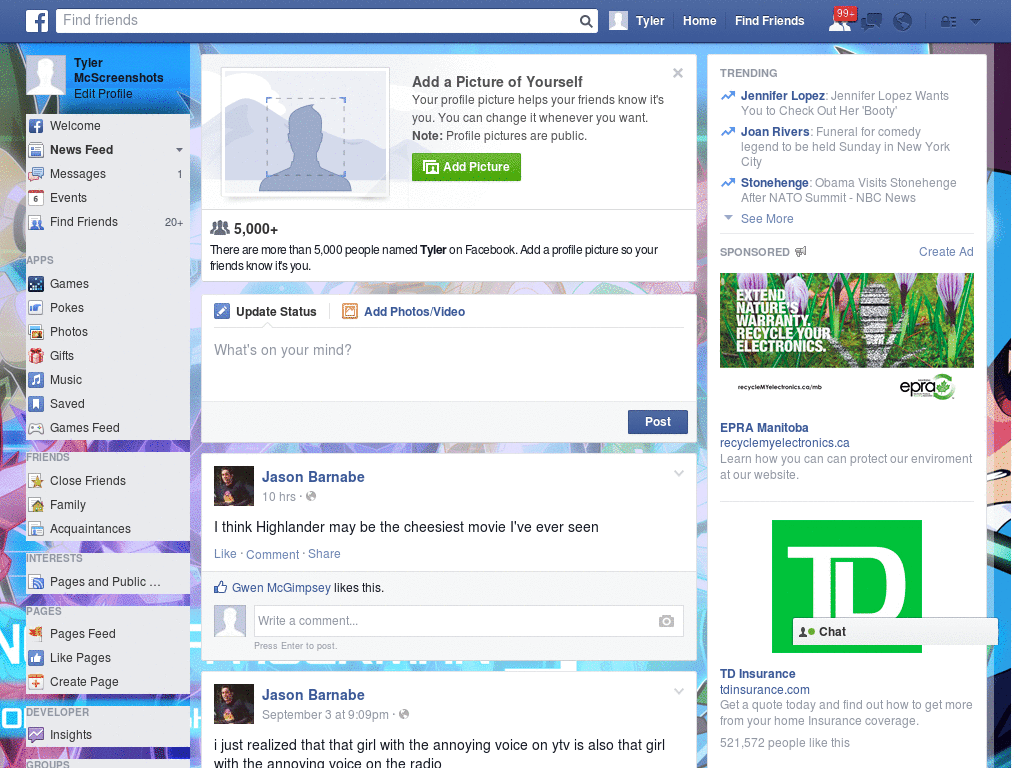Click Jason Barnabe's avatar on September 3 post
The height and width of the screenshot is (768, 1024).
234,704
